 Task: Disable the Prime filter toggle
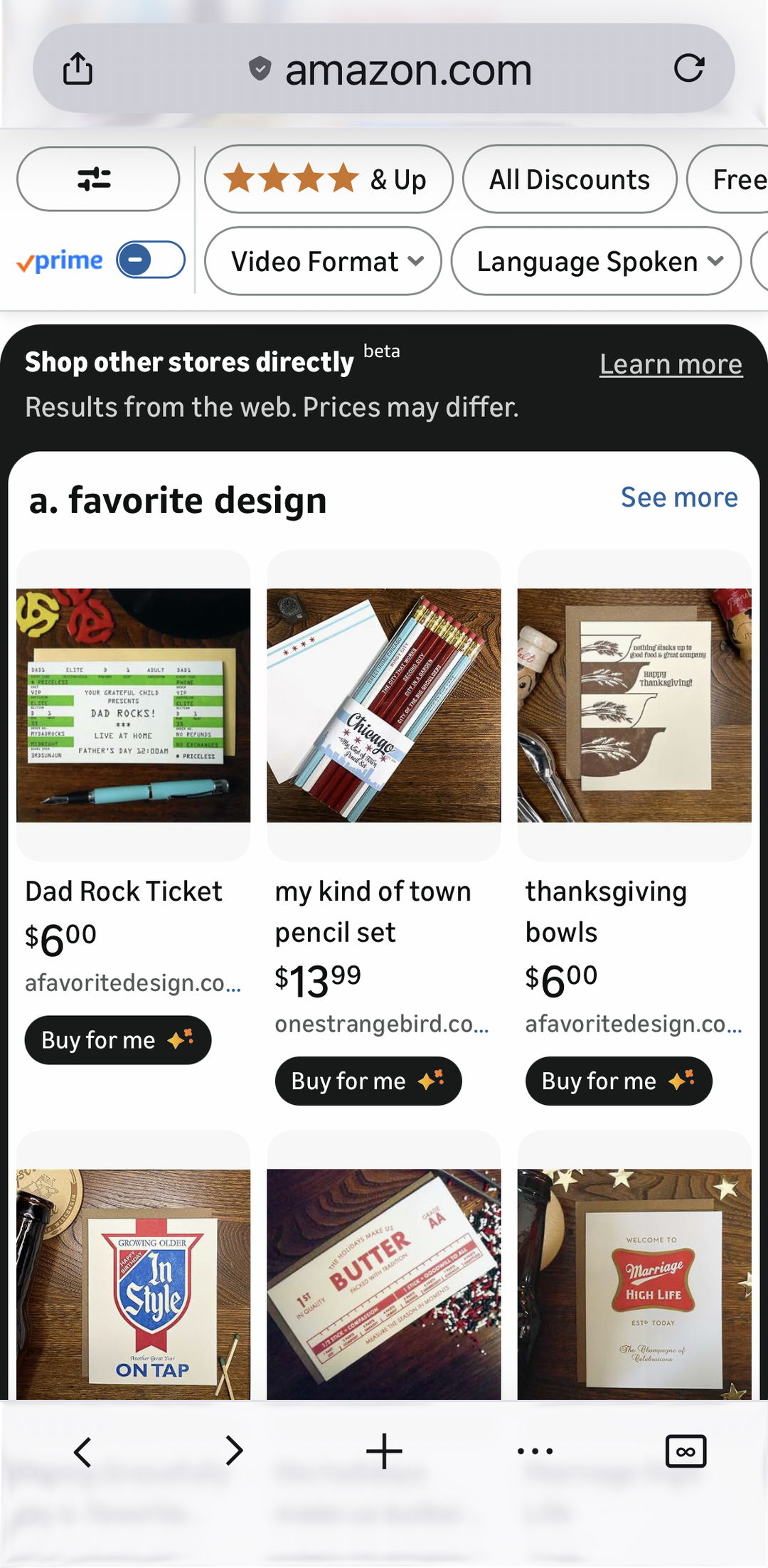pos(149,260)
